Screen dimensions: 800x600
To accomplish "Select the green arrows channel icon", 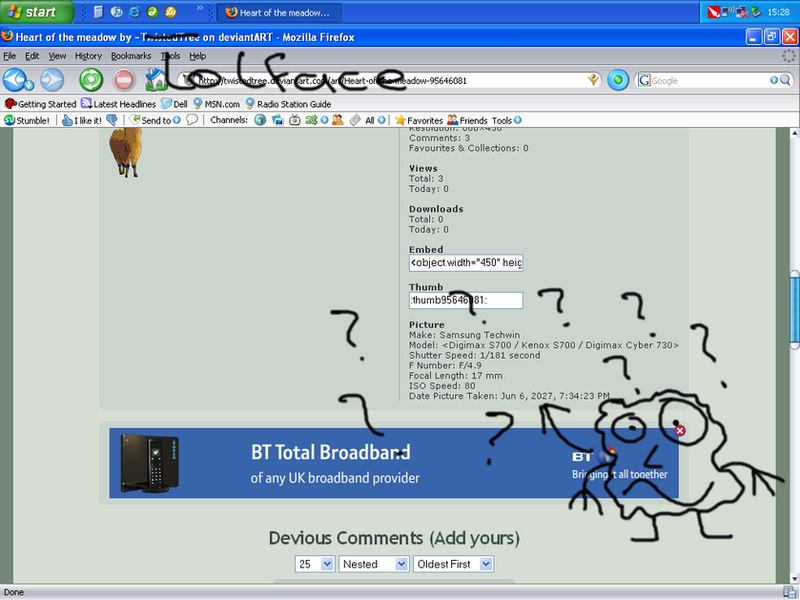I will coord(311,120).
